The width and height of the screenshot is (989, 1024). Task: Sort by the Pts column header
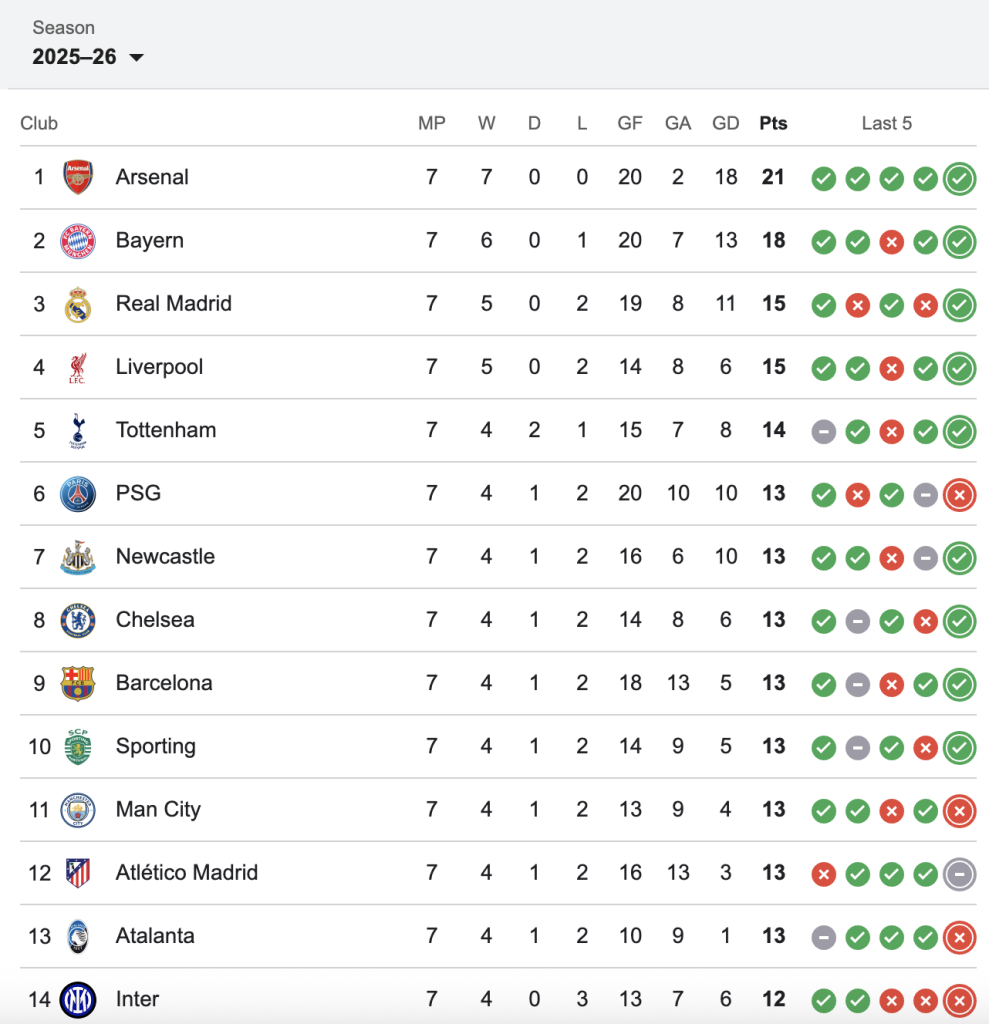(x=774, y=123)
